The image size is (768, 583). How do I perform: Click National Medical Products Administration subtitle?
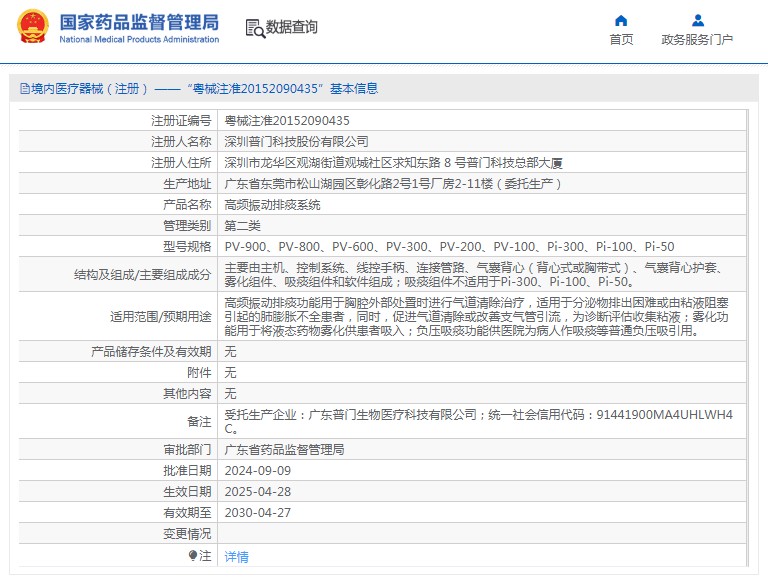click(x=139, y=39)
